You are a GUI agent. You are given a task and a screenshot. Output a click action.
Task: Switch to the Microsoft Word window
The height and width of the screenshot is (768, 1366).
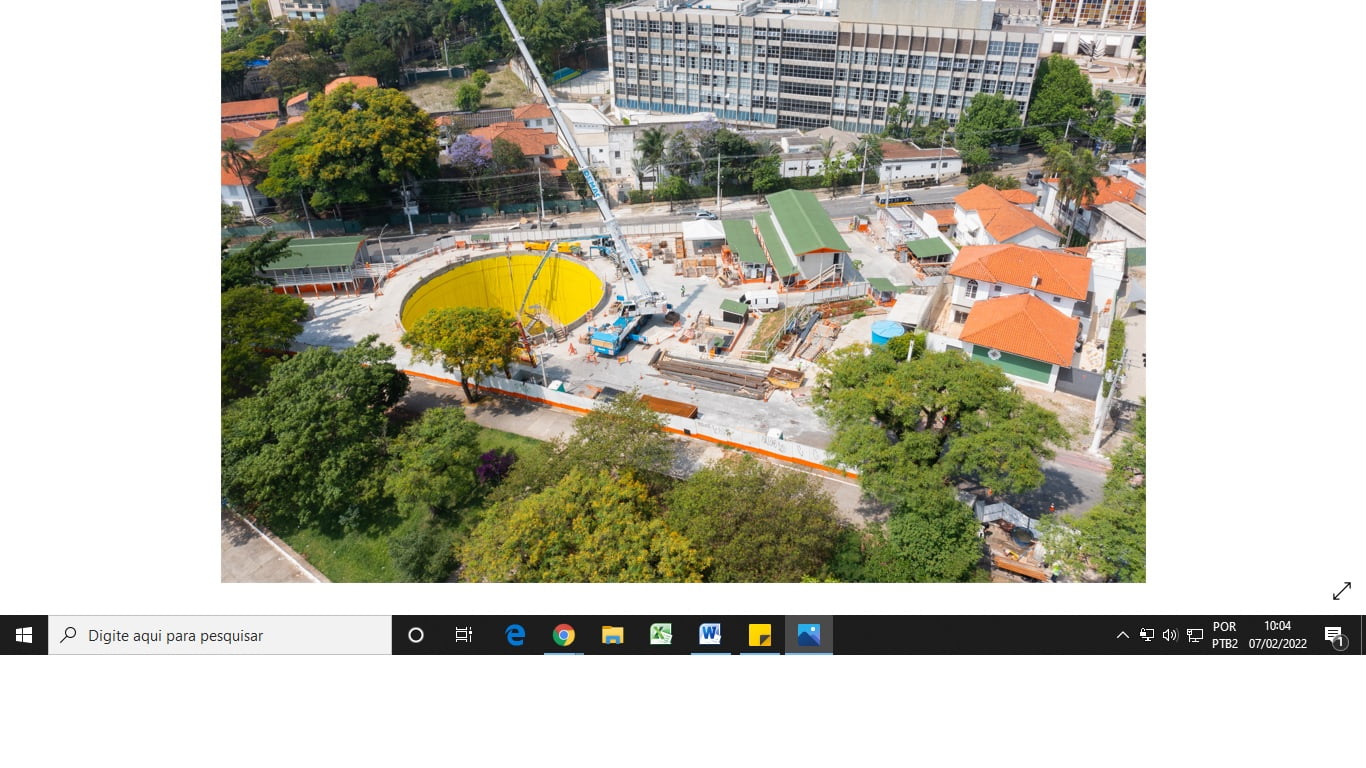pos(710,635)
